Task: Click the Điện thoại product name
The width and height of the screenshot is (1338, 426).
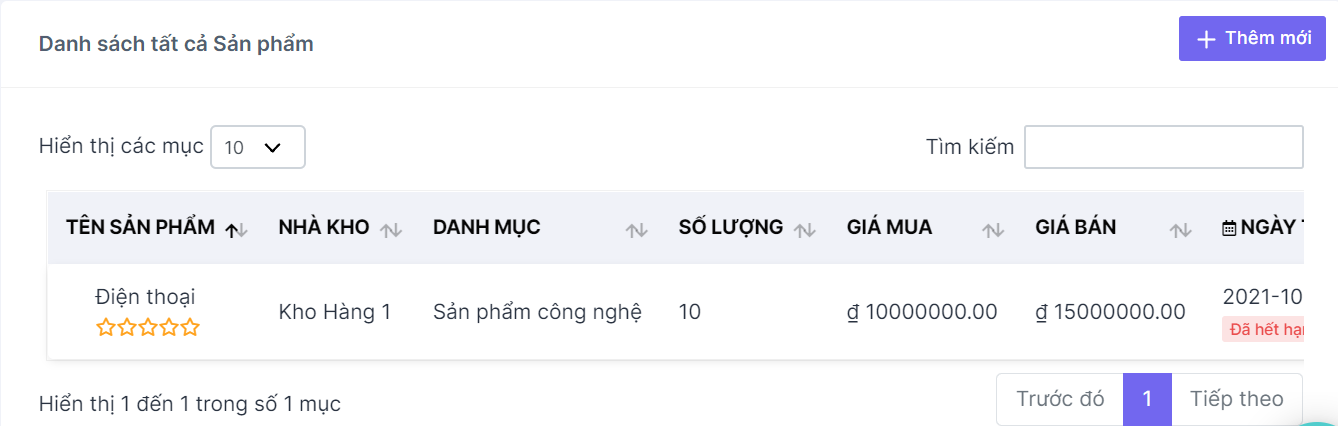Action: click(145, 296)
